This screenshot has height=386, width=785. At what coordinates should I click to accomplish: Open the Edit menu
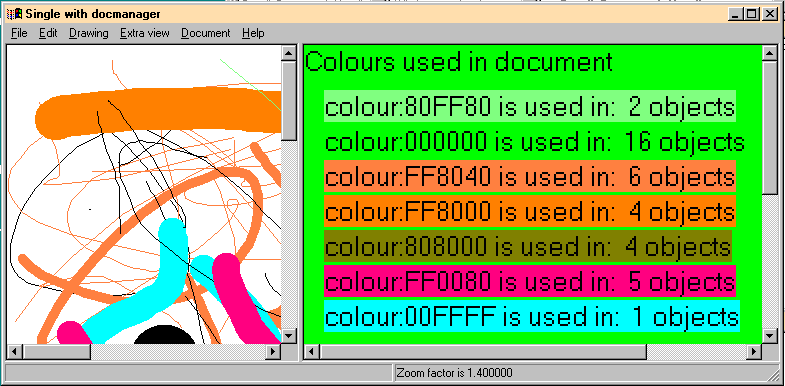click(48, 34)
